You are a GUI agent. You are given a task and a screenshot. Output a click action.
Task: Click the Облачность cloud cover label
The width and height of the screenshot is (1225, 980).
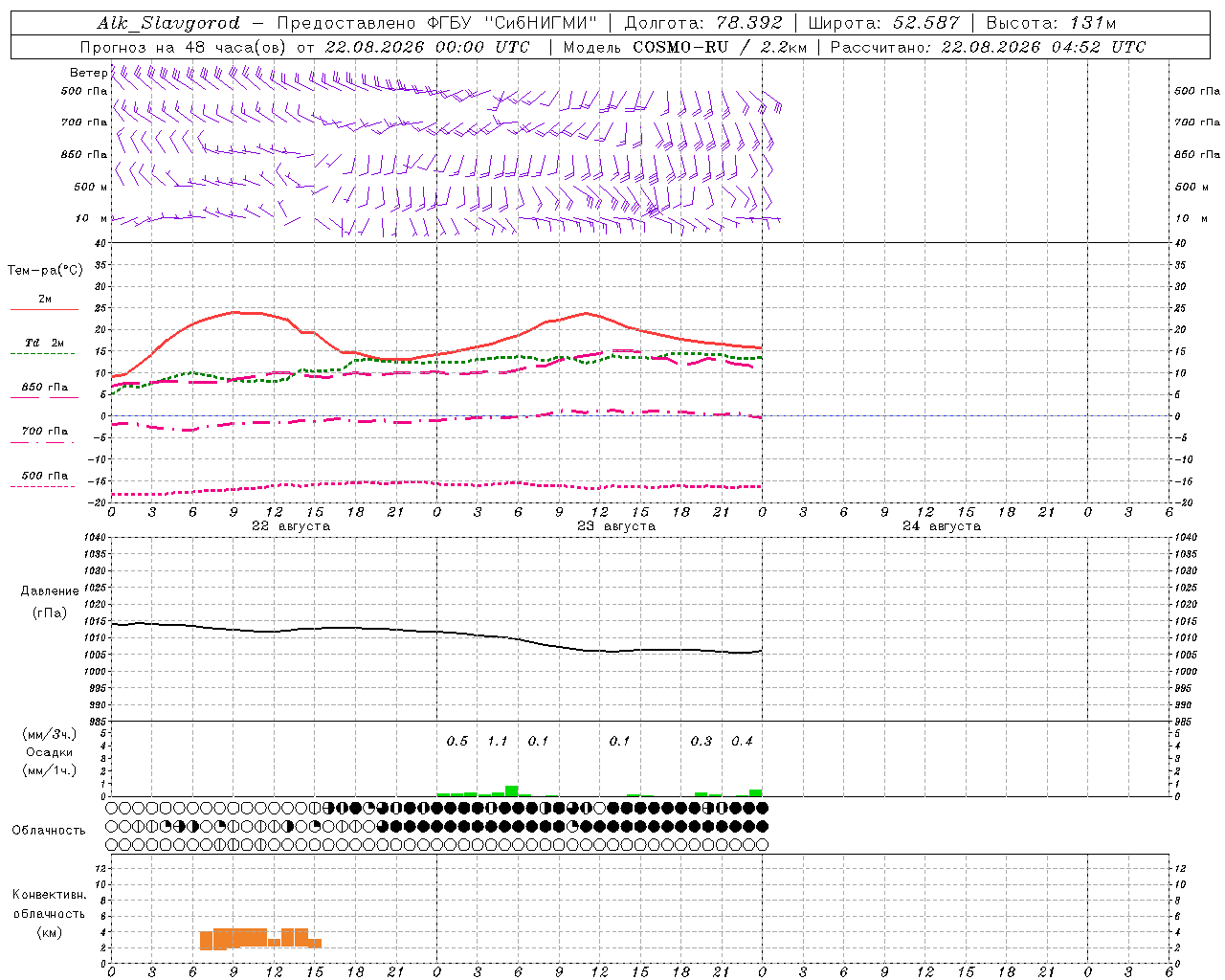[49, 830]
